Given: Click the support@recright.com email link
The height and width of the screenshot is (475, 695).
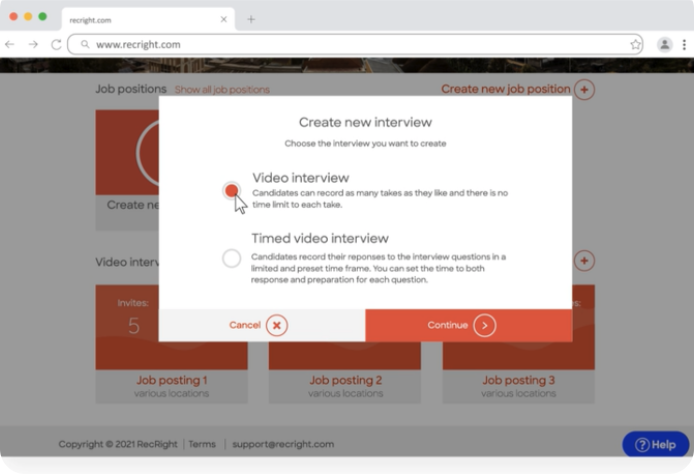Looking at the screenshot, I should (x=283, y=444).
